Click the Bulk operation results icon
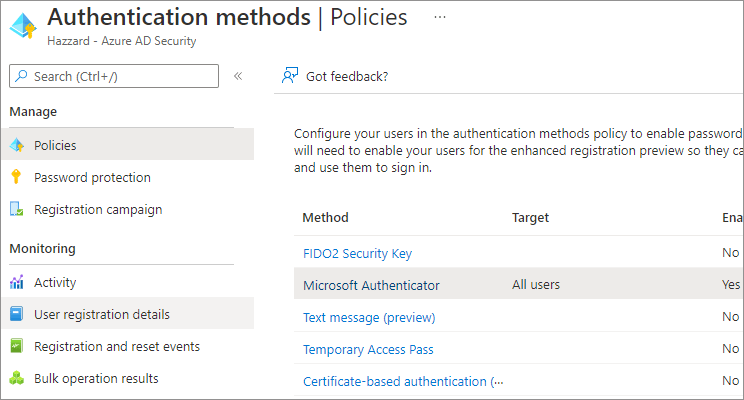744x400 pixels. coord(16,379)
